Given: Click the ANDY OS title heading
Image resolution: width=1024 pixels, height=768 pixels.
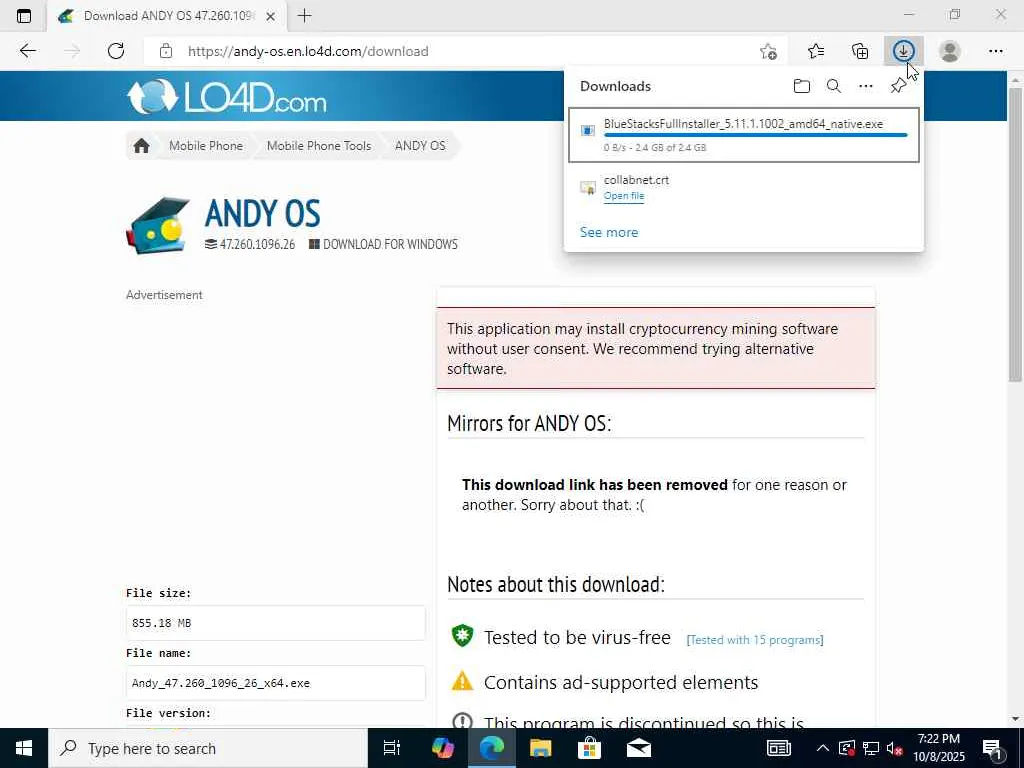Looking at the screenshot, I should tap(263, 213).
